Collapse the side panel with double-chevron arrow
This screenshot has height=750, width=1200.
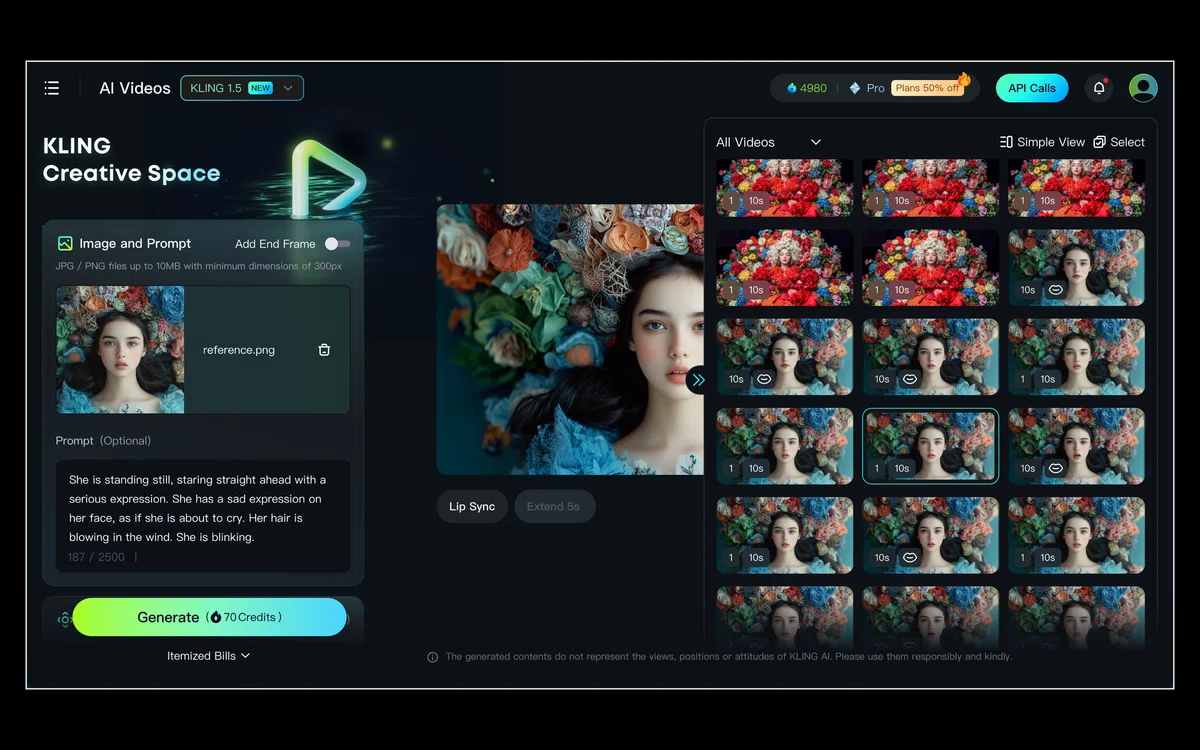click(x=698, y=380)
